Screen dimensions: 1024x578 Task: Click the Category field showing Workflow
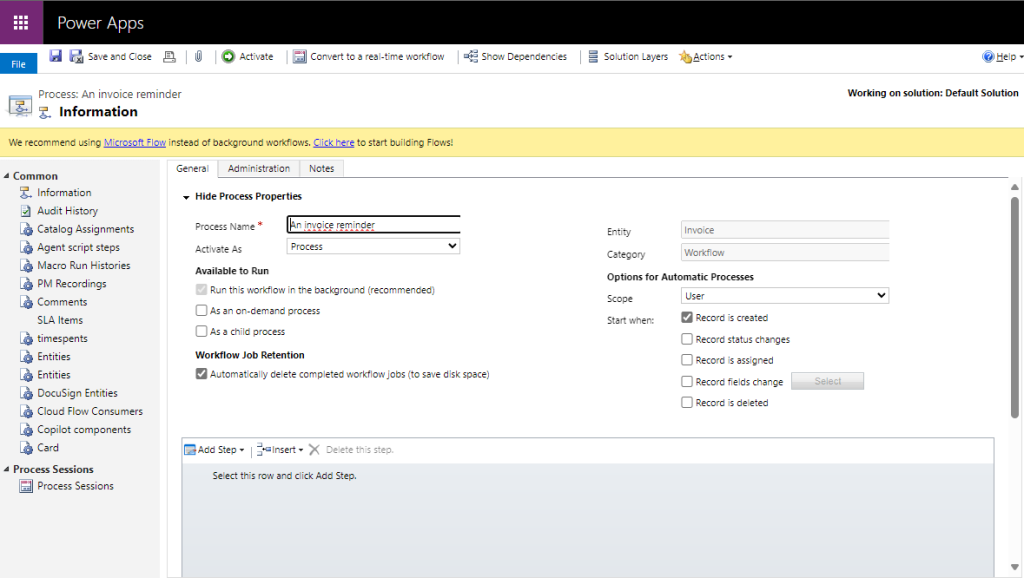[x=784, y=252]
